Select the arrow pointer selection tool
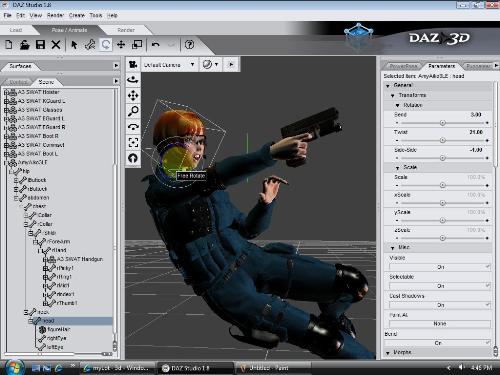The image size is (500, 375). click(74, 45)
